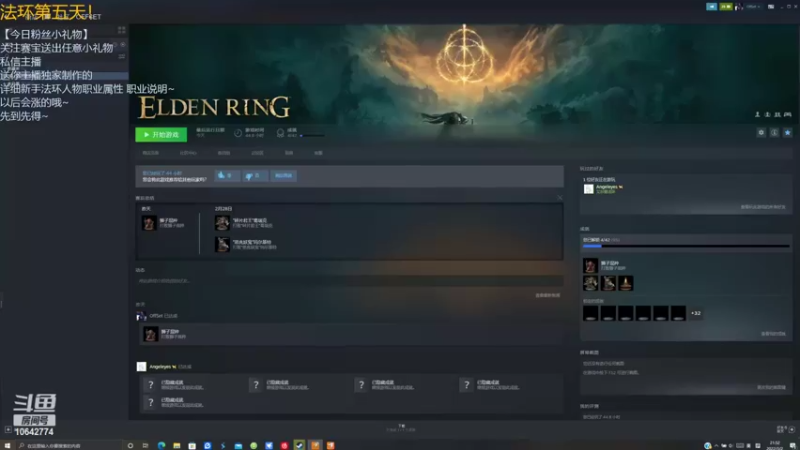
Task: Recommend the game with thumbs up
Action: (227, 176)
